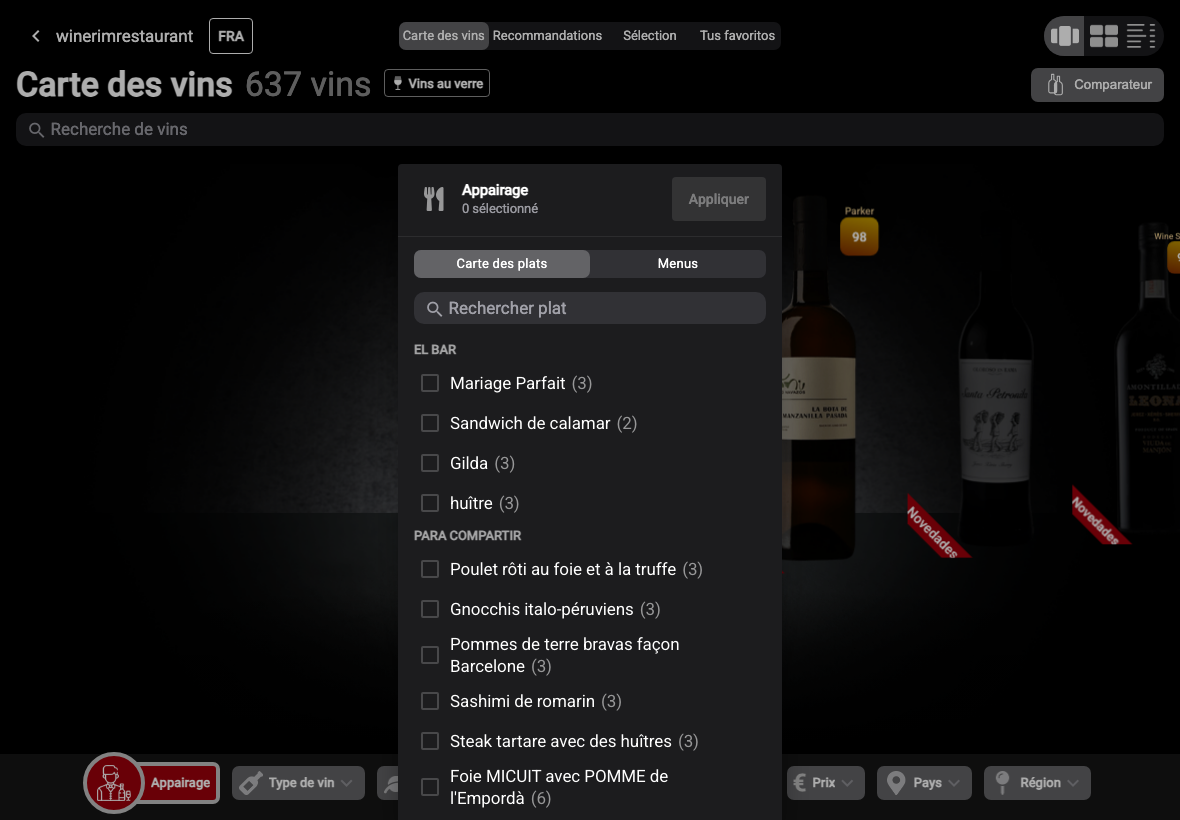Switch to Carte des plats tab
Screen dimensions: 1180x820
502,264
